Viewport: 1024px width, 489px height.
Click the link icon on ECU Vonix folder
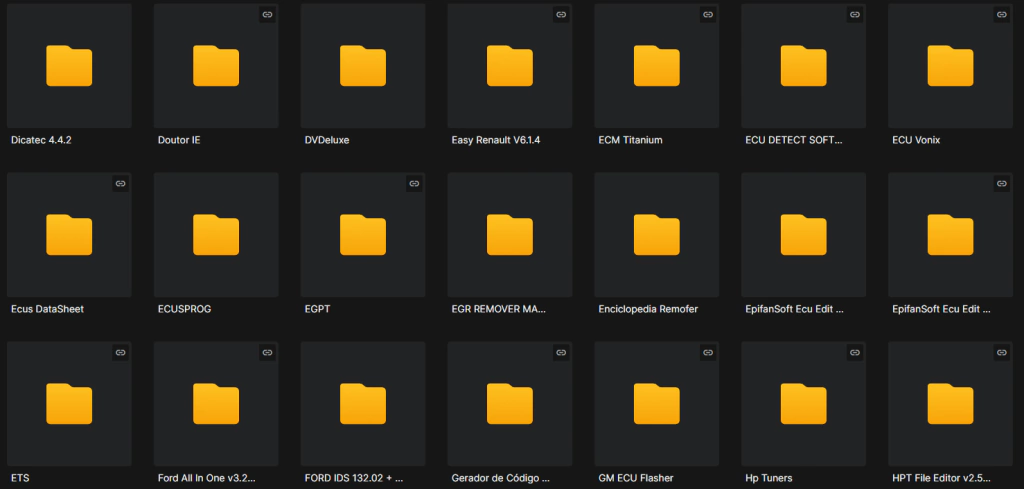point(1002,15)
